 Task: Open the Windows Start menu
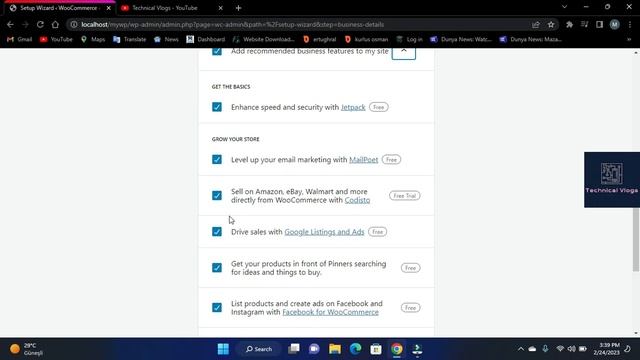223,349
